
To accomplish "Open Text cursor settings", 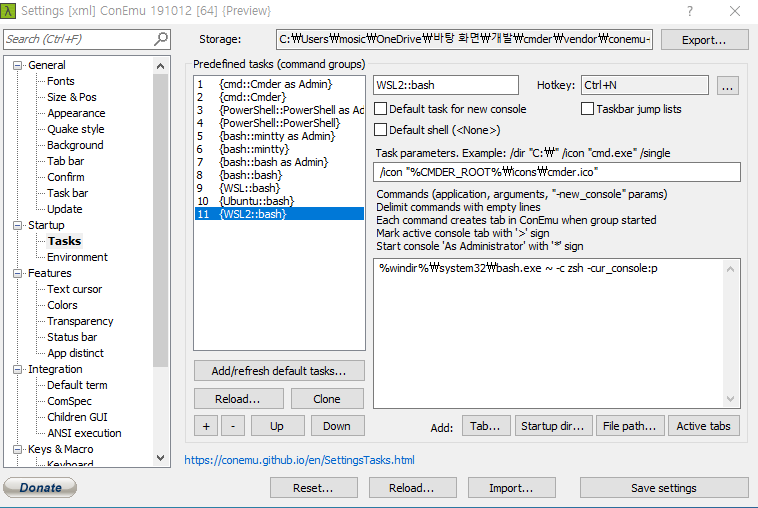I will point(74,289).
